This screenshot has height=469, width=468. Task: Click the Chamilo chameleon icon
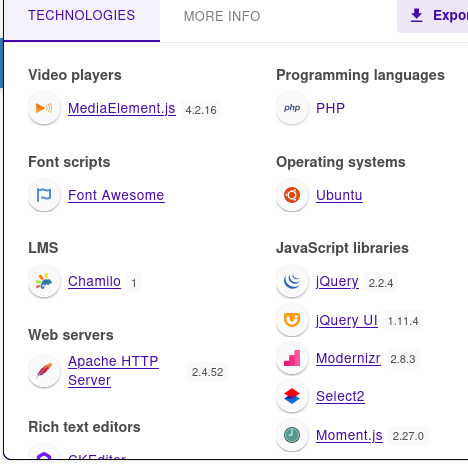click(x=44, y=281)
